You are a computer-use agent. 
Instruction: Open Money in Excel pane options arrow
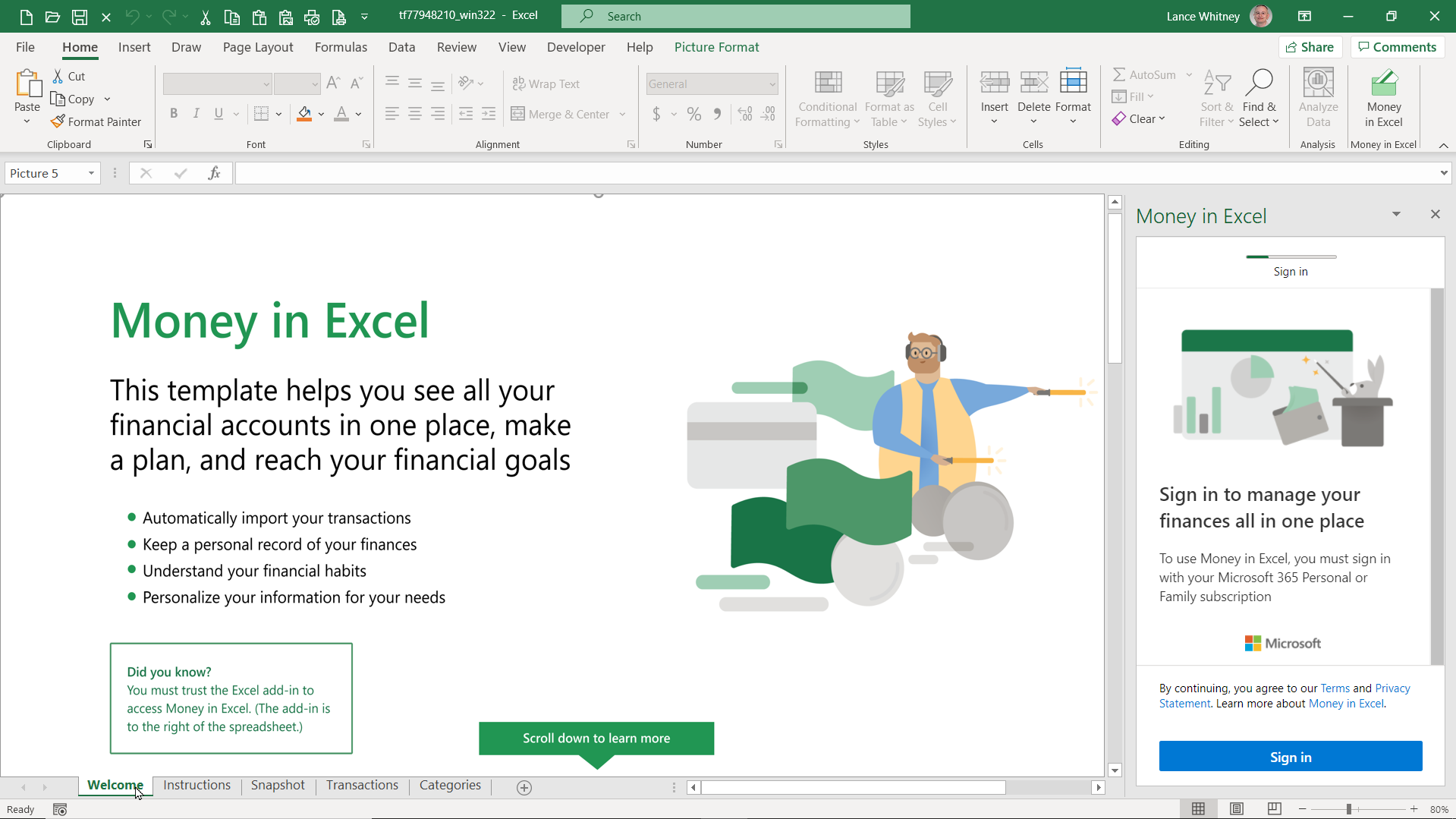[x=1395, y=214]
